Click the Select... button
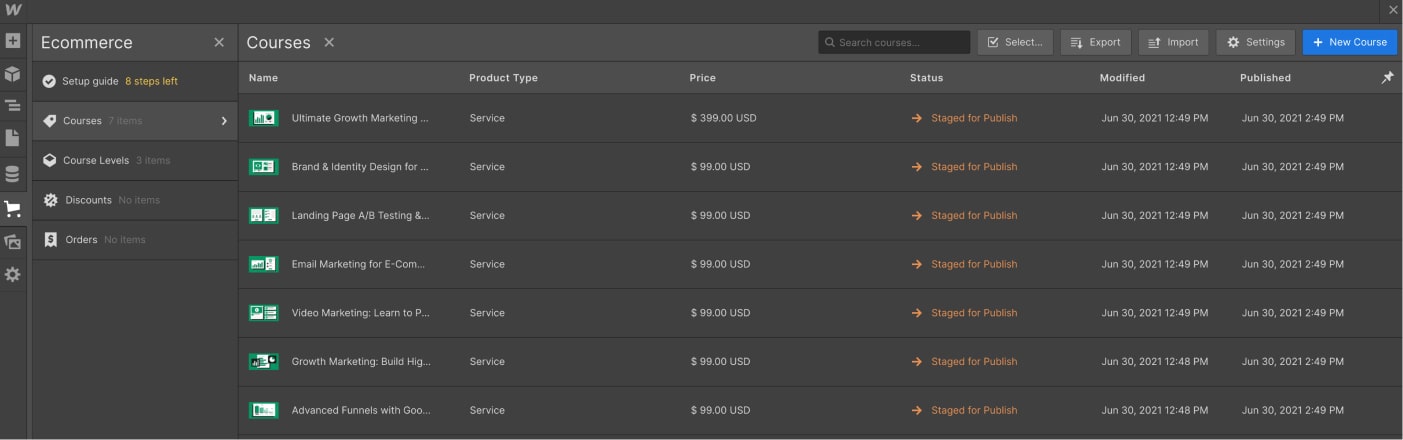Image resolution: width=1403 pixels, height=440 pixels. click(1015, 42)
